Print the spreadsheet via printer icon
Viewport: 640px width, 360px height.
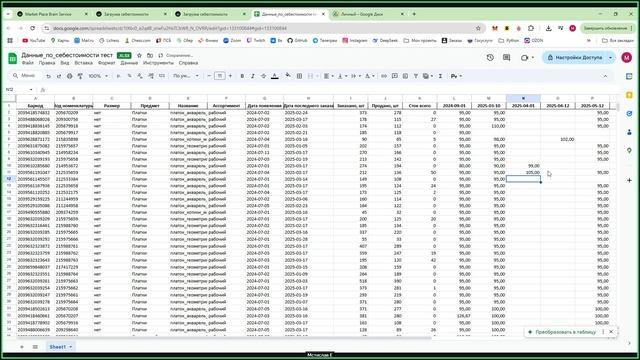69,76
